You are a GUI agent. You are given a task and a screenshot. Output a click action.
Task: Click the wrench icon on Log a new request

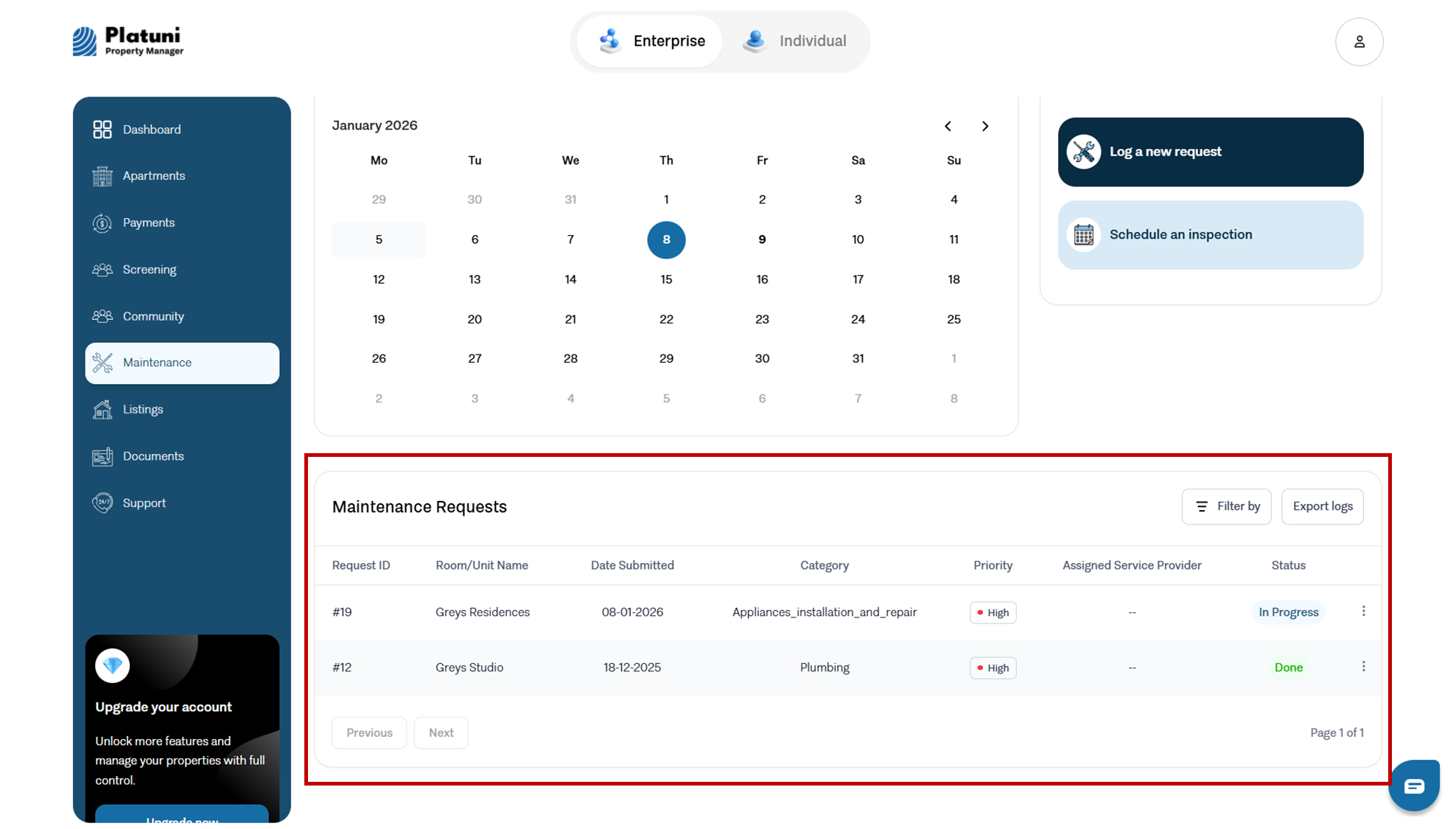click(1083, 152)
